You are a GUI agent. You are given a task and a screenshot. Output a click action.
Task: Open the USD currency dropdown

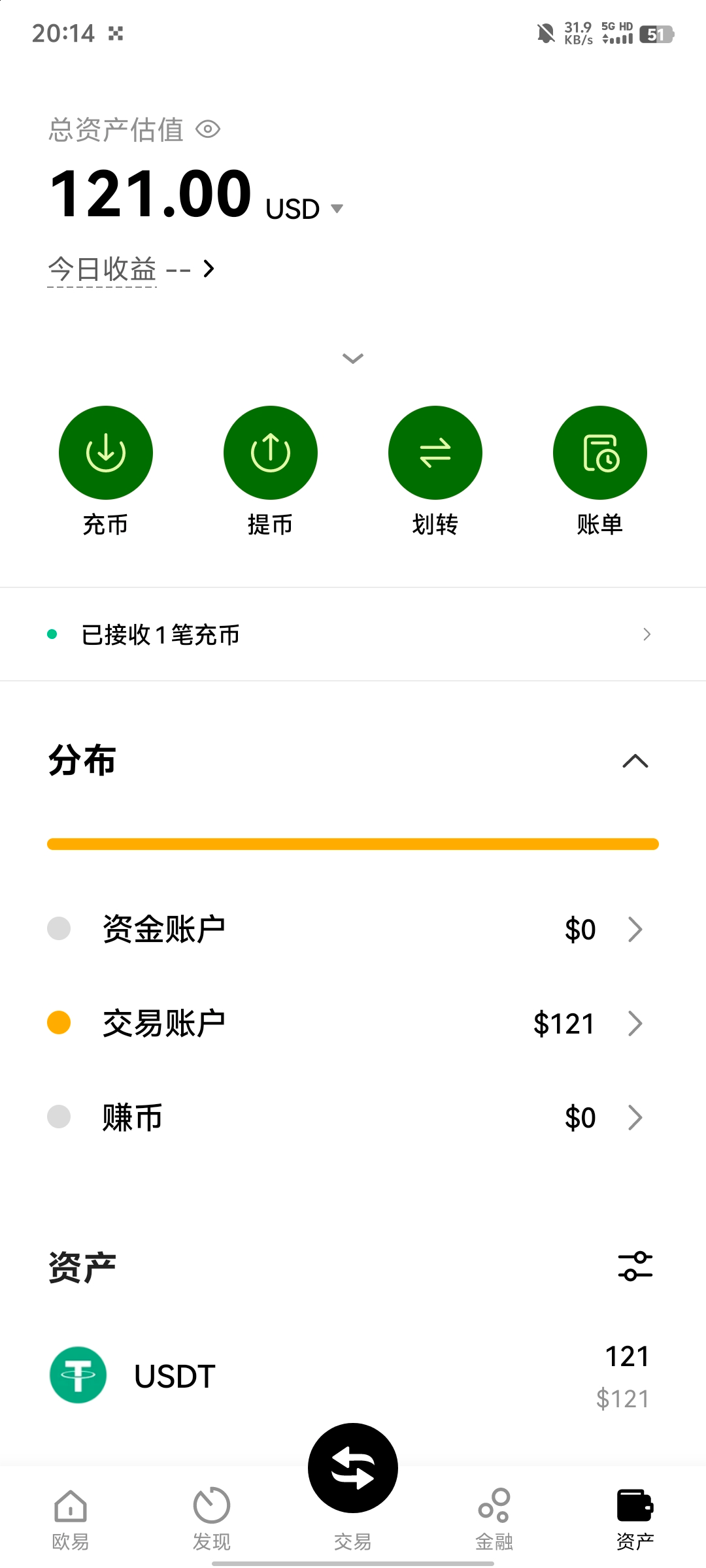pyautogui.click(x=305, y=209)
